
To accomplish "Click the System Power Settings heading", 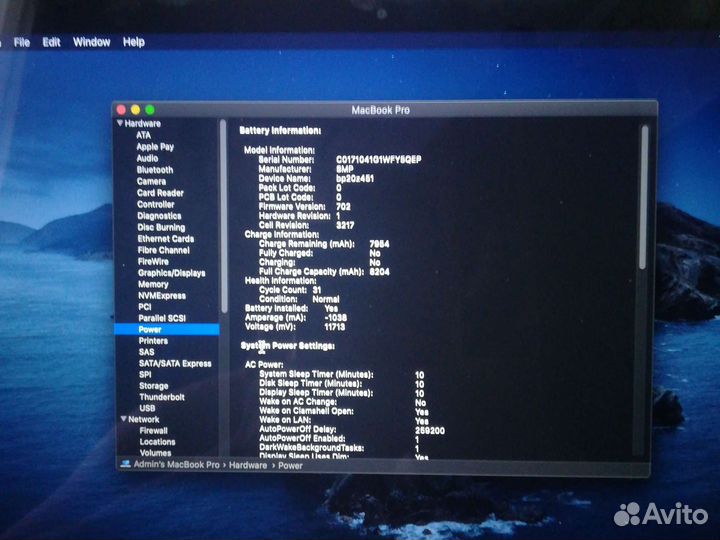I will 287,346.
